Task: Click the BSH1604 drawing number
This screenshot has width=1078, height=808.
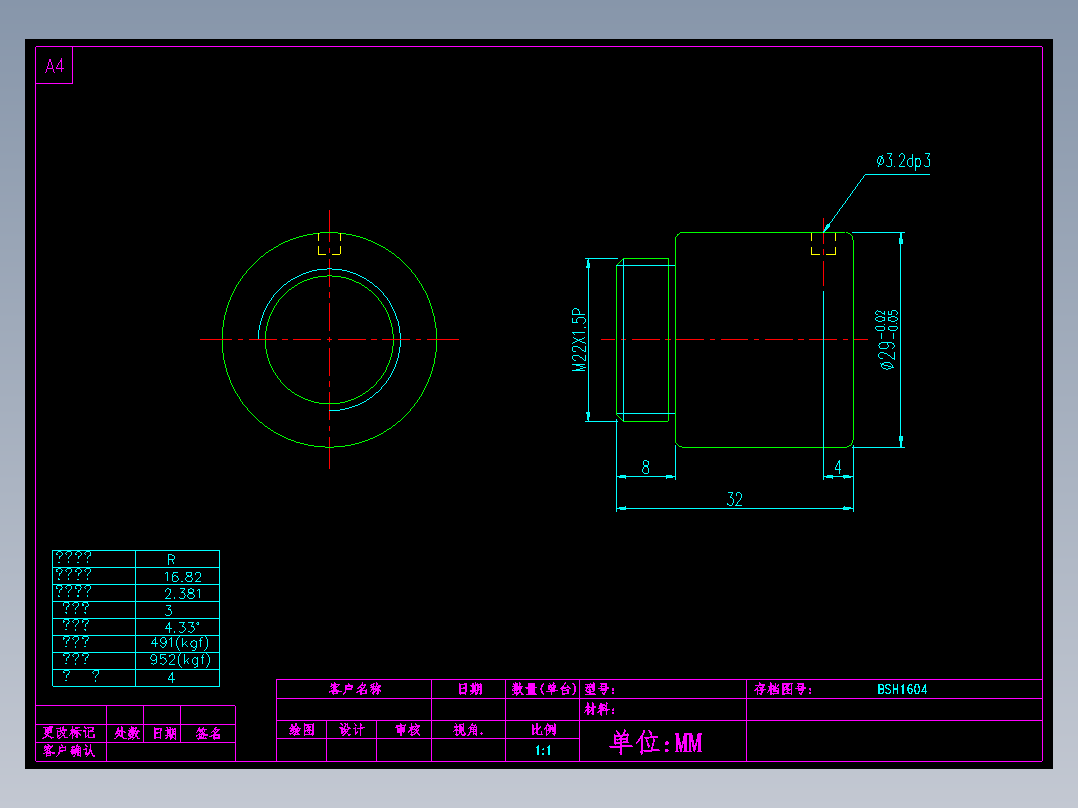Action: coord(902,689)
